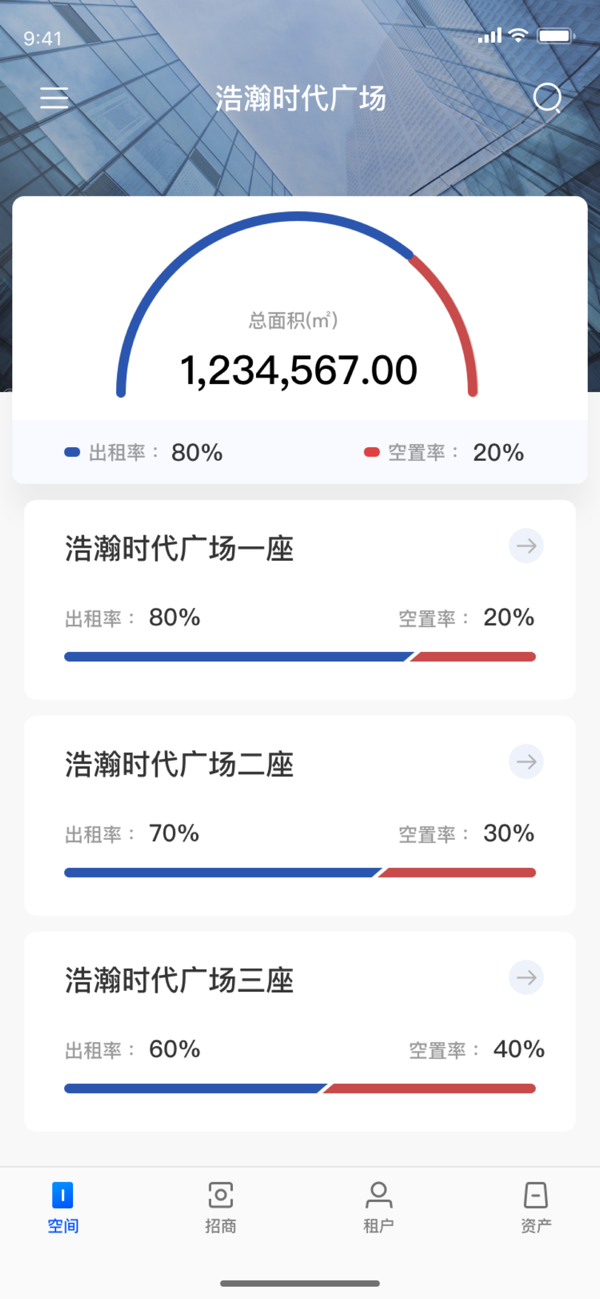Viewport: 600px width, 1299px height.
Task: Tap the total area value 1,234,567.00
Action: click(298, 371)
